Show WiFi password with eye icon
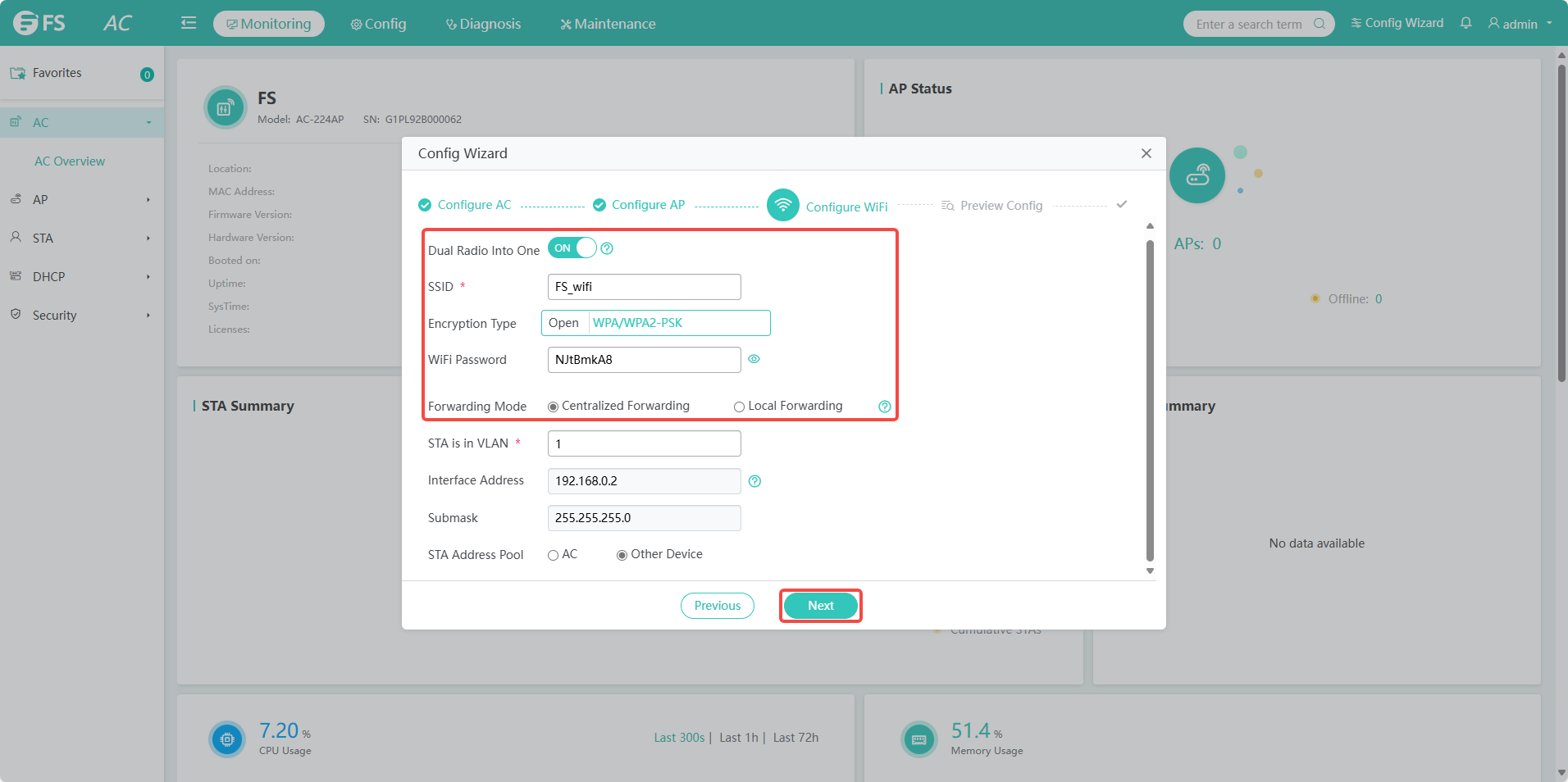This screenshot has width=1568, height=782. pos(754,359)
